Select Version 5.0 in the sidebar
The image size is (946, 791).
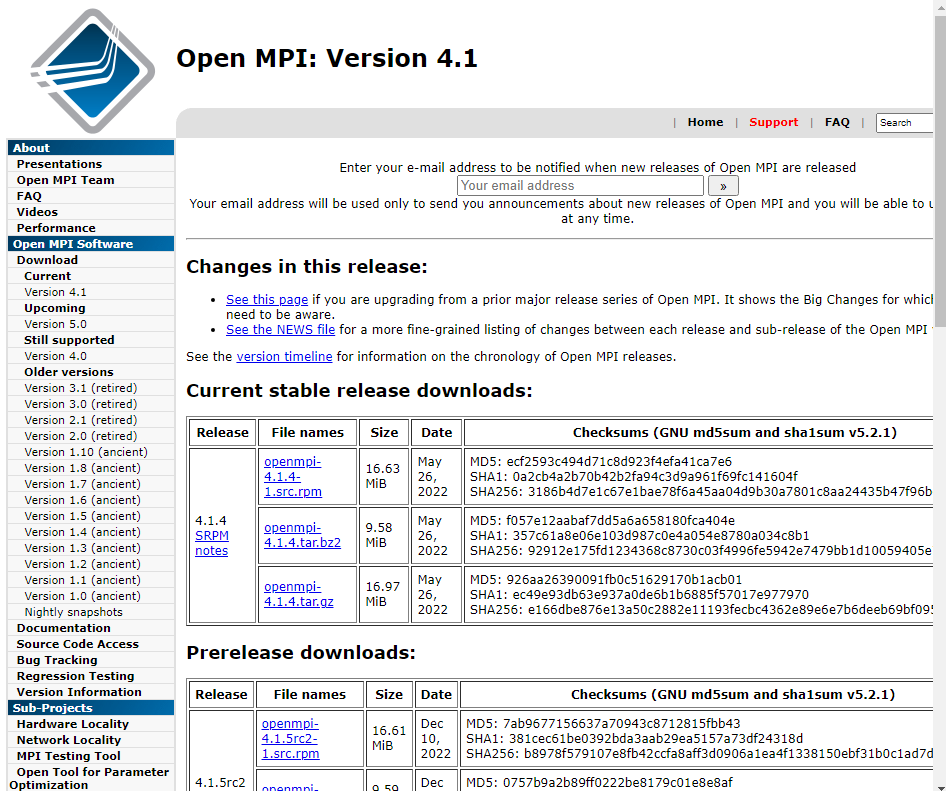click(x=55, y=324)
